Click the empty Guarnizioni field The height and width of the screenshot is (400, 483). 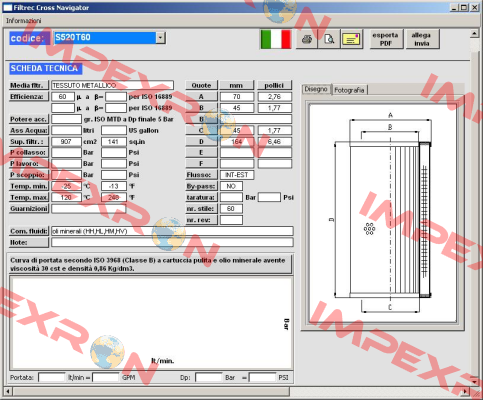88,209
